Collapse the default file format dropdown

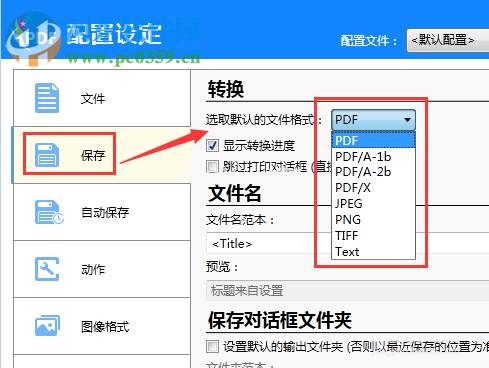tap(373, 120)
